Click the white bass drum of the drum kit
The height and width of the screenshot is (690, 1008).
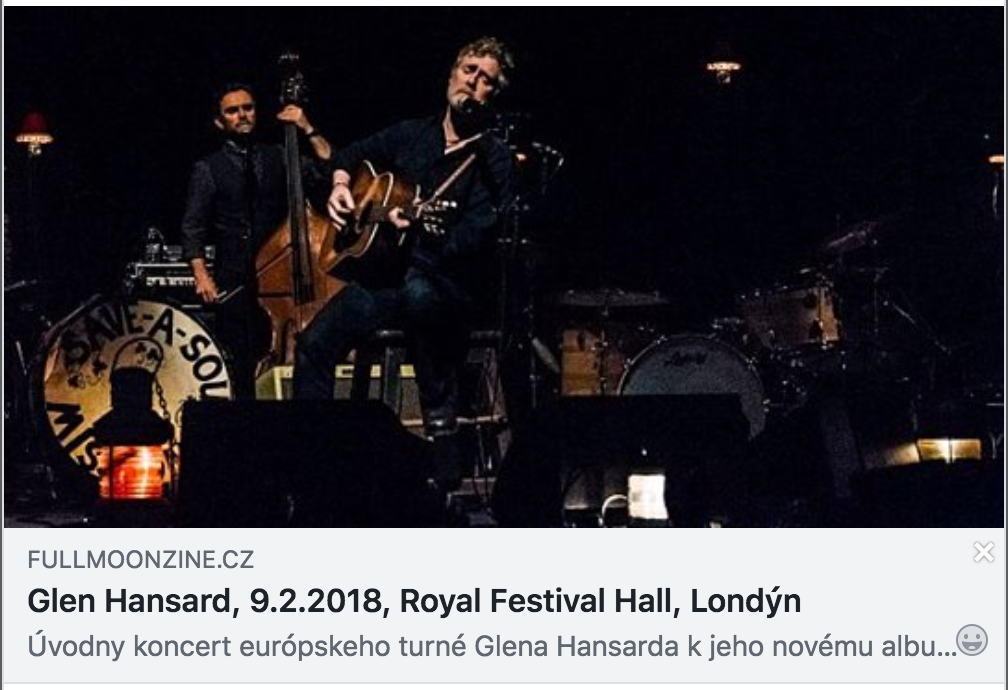(x=694, y=378)
